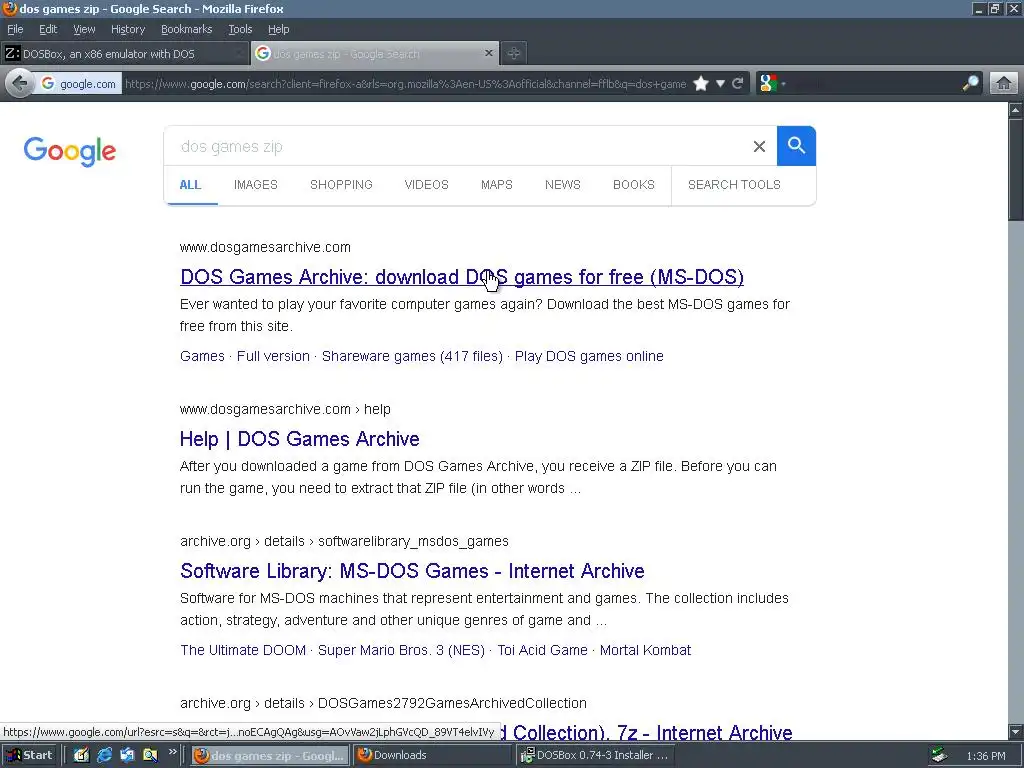1024x768 pixels.
Task: Expand hidden quick launch items chevron
Action: coord(172,752)
